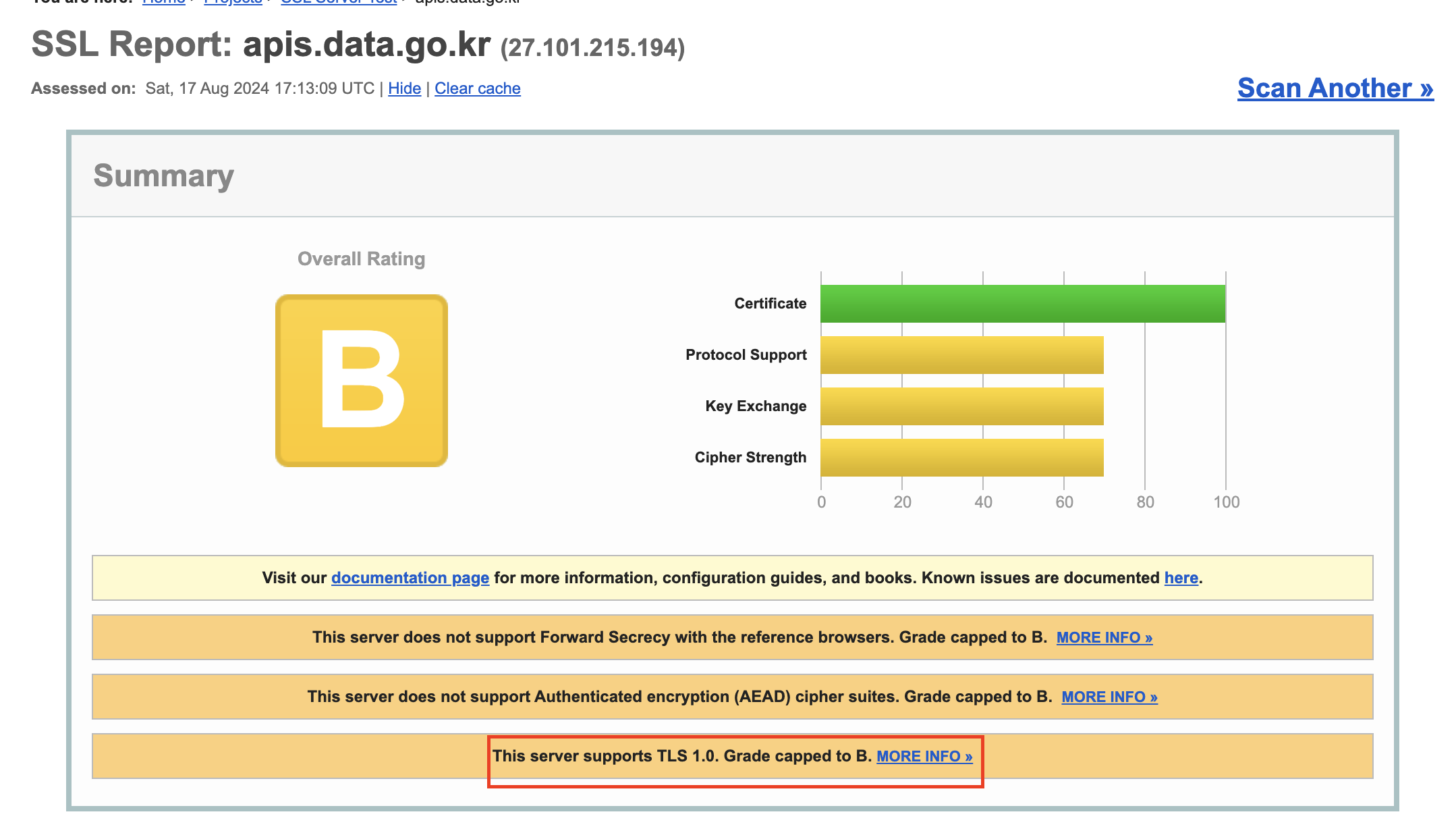Click the assessed date timestamp text
Screen dimensions: 1456x833
pos(260,88)
